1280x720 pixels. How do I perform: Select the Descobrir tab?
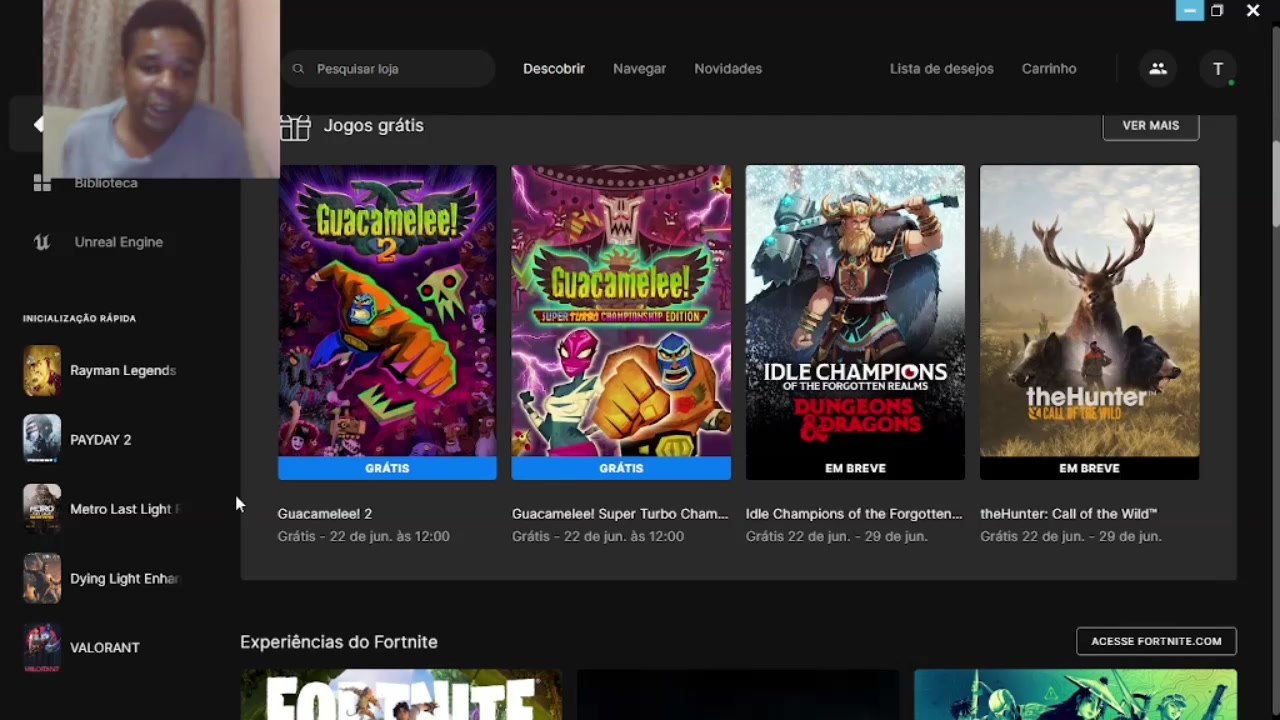(x=553, y=68)
